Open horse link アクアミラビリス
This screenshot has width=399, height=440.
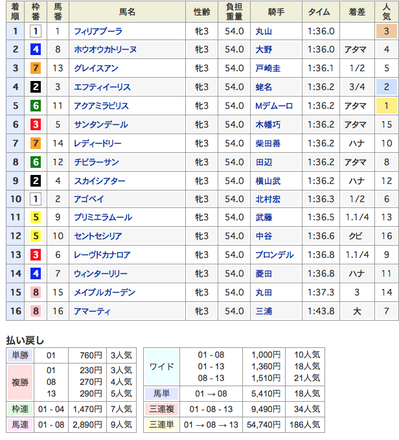tap(101, 106)
